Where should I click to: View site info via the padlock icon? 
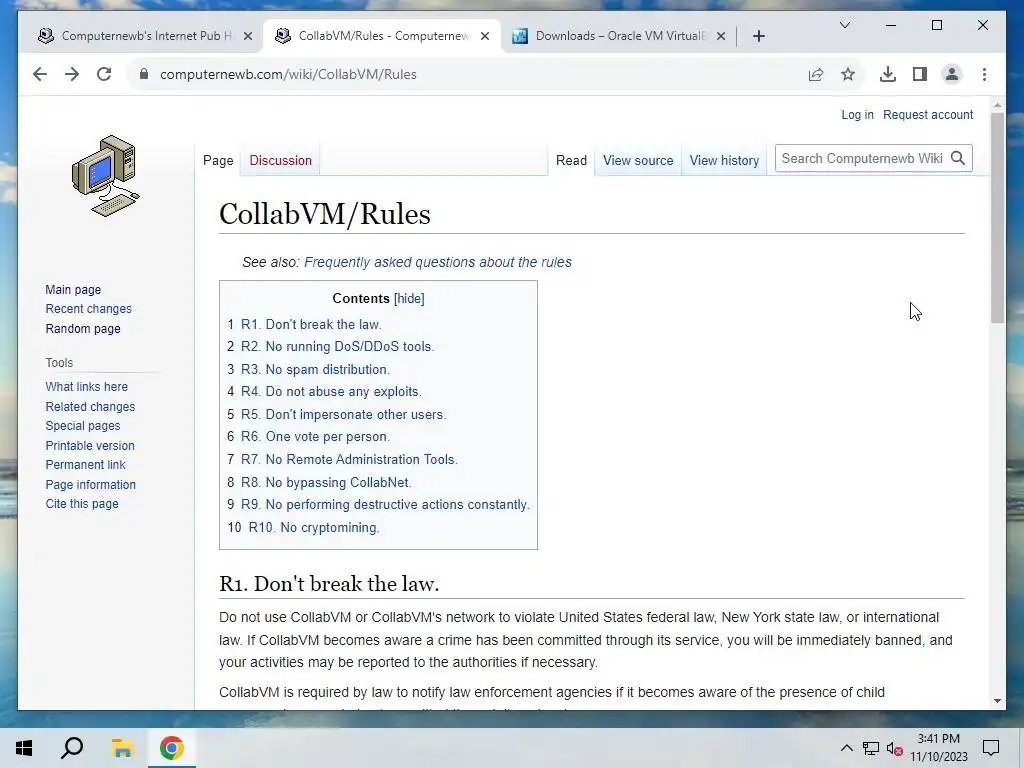click(x=144, y=74)
